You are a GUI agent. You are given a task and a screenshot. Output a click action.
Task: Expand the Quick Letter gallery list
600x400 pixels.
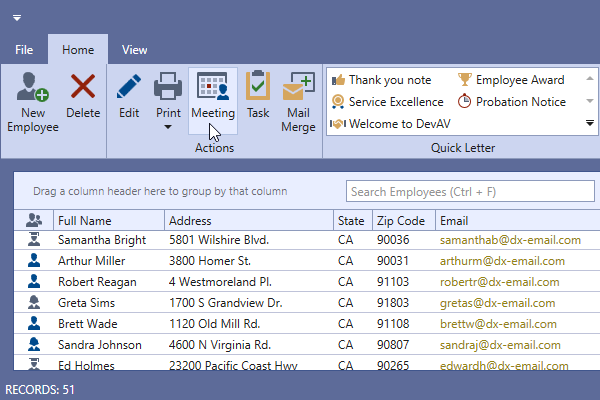tap(590, 123)
